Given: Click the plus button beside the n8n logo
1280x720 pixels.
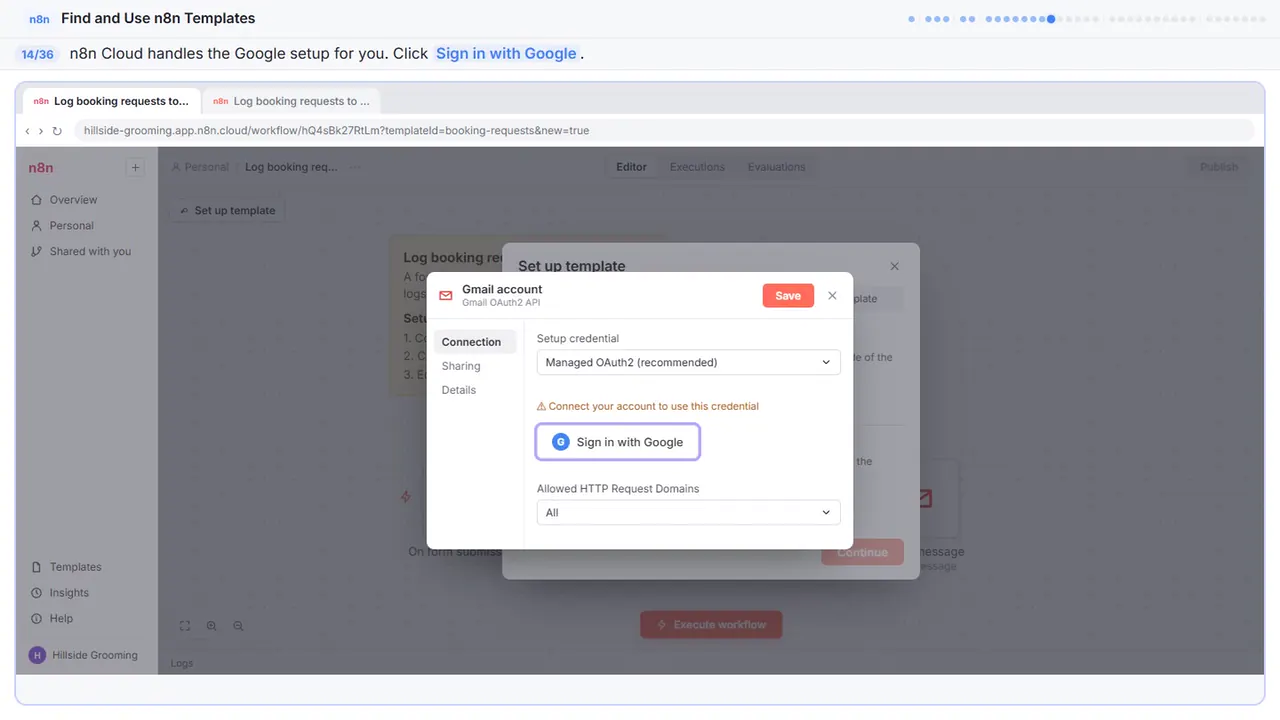Looking at the screenshot, I should coord(135,168).
